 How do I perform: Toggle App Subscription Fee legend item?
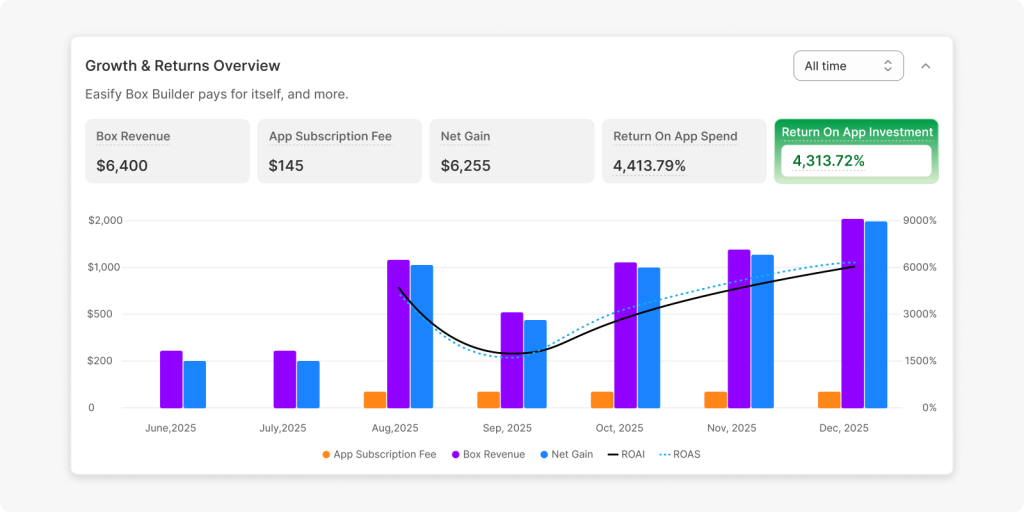pyautogui.click(x=379, y=454)
